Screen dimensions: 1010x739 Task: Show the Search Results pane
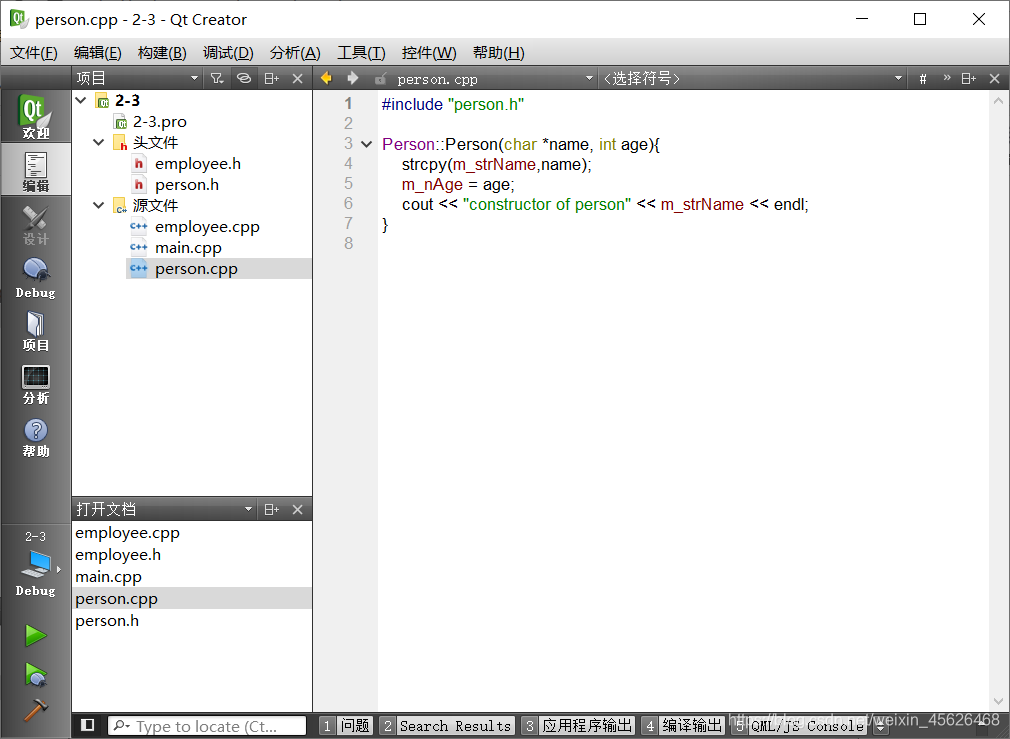pyautogui.click(x=447, y=726)
